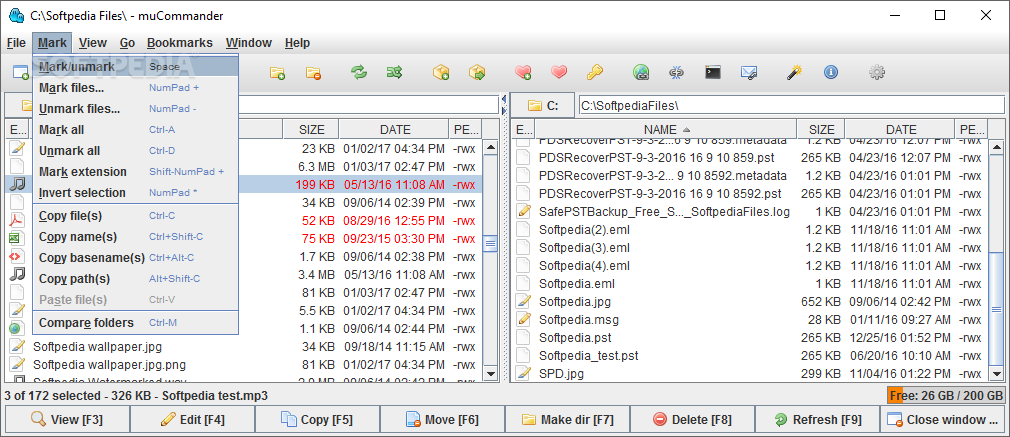1010x437 pixels.
Task: Sort left panel by SIZE column
Action: (311, 130)
